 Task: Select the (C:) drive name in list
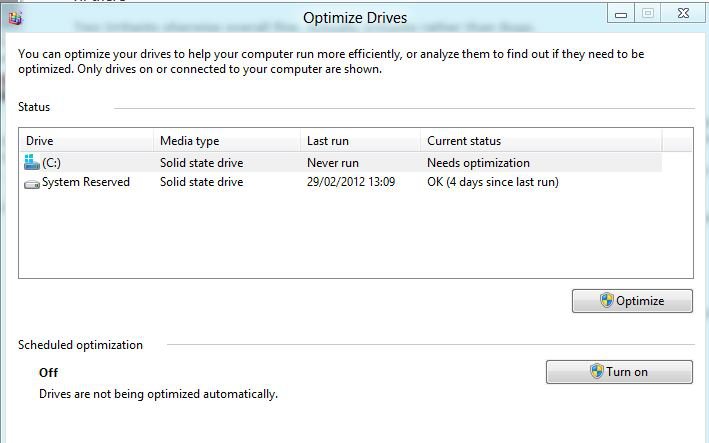[x=52, y=163]
